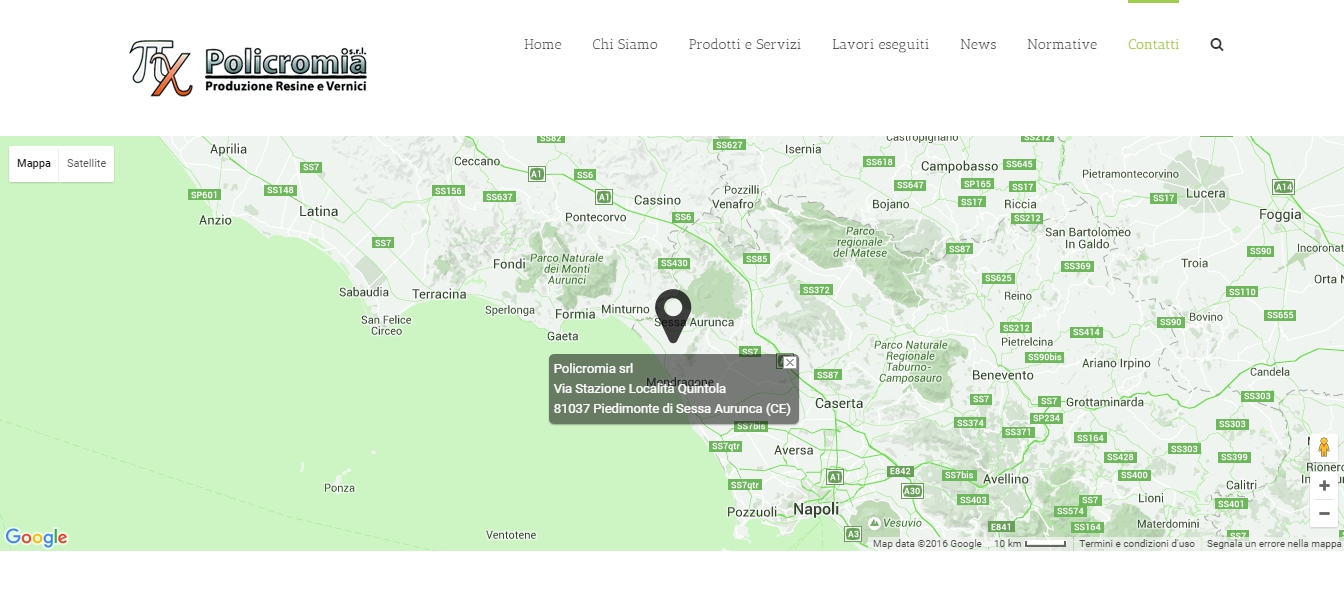
Task: Switch map to Mappa view
Action: click(34, 163)
